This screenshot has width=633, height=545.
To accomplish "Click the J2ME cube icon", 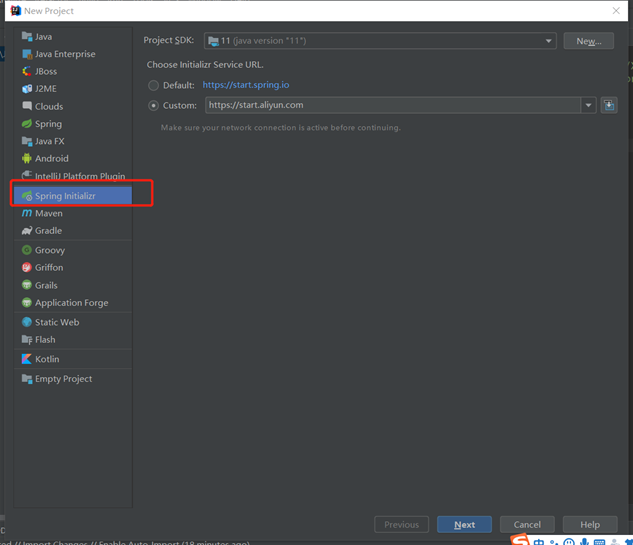I will (x=27, y=89).
